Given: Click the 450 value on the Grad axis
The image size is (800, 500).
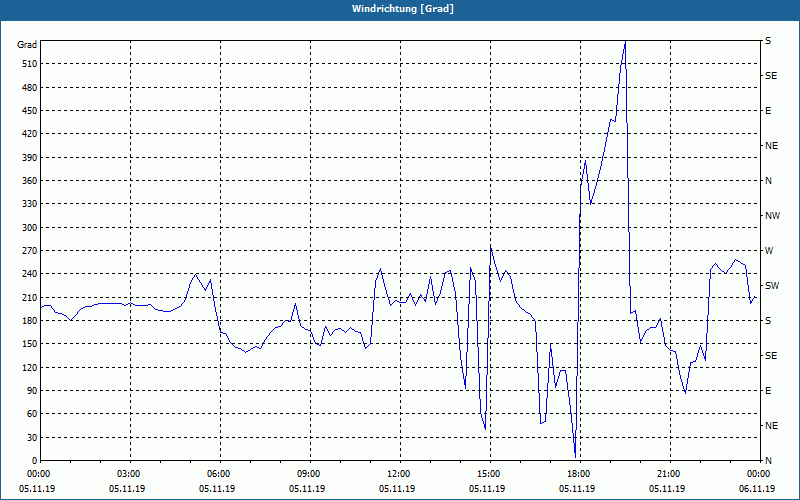Looking at the screenshot, I should (x=30, y=111).
